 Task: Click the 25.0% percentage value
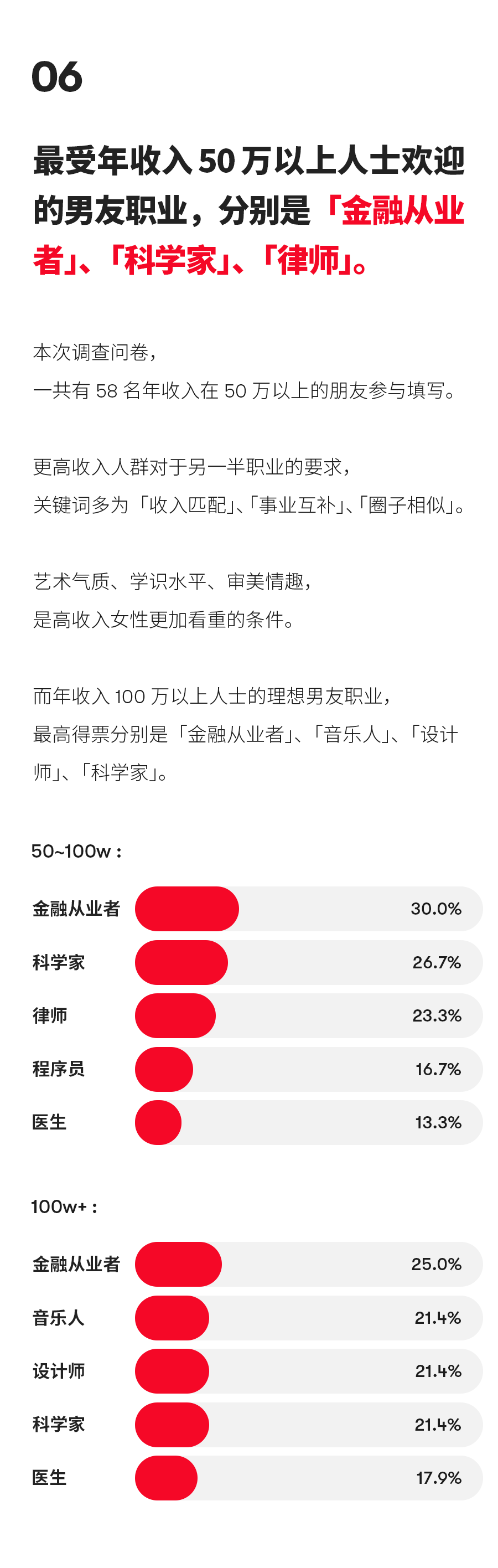pyautogui.click(x=436, y=1264)
